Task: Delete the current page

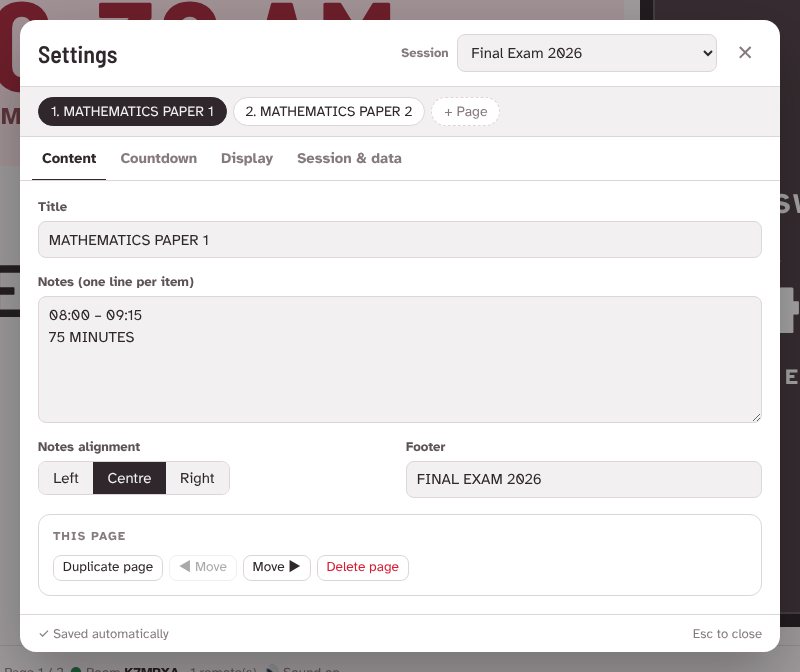Action: click(x=362, y=567)
